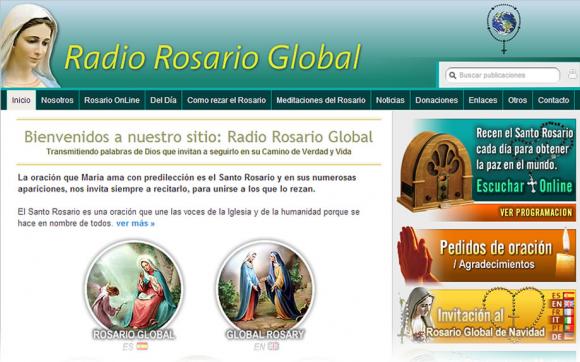Viewport: 580px width, 362px height.
Task: Click VER PROGRAMACION button
Action: pyautogui.click(x=536, y=213)
